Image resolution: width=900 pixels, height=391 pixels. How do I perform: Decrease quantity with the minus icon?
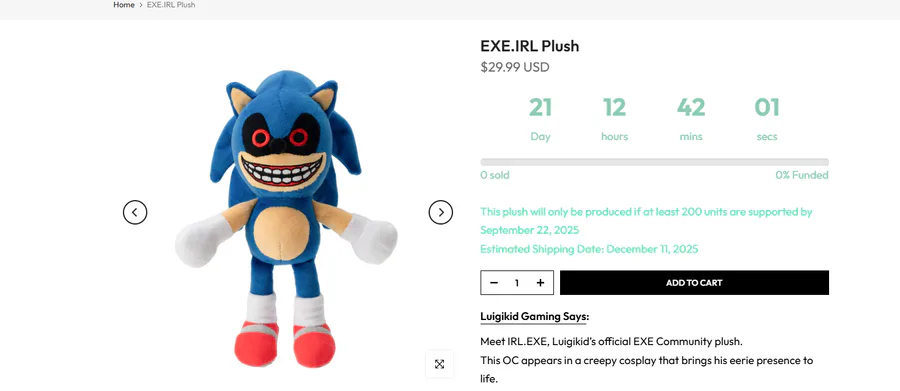[494, 282]
